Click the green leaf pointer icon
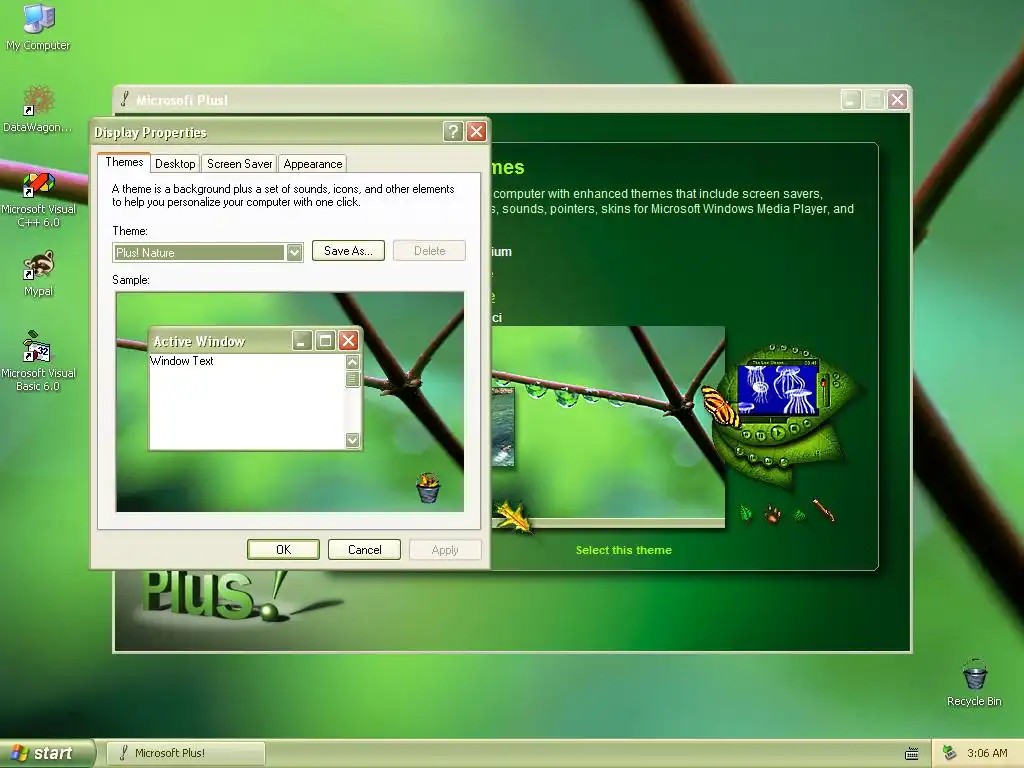1024x768 pixels. tap(746, 514)
